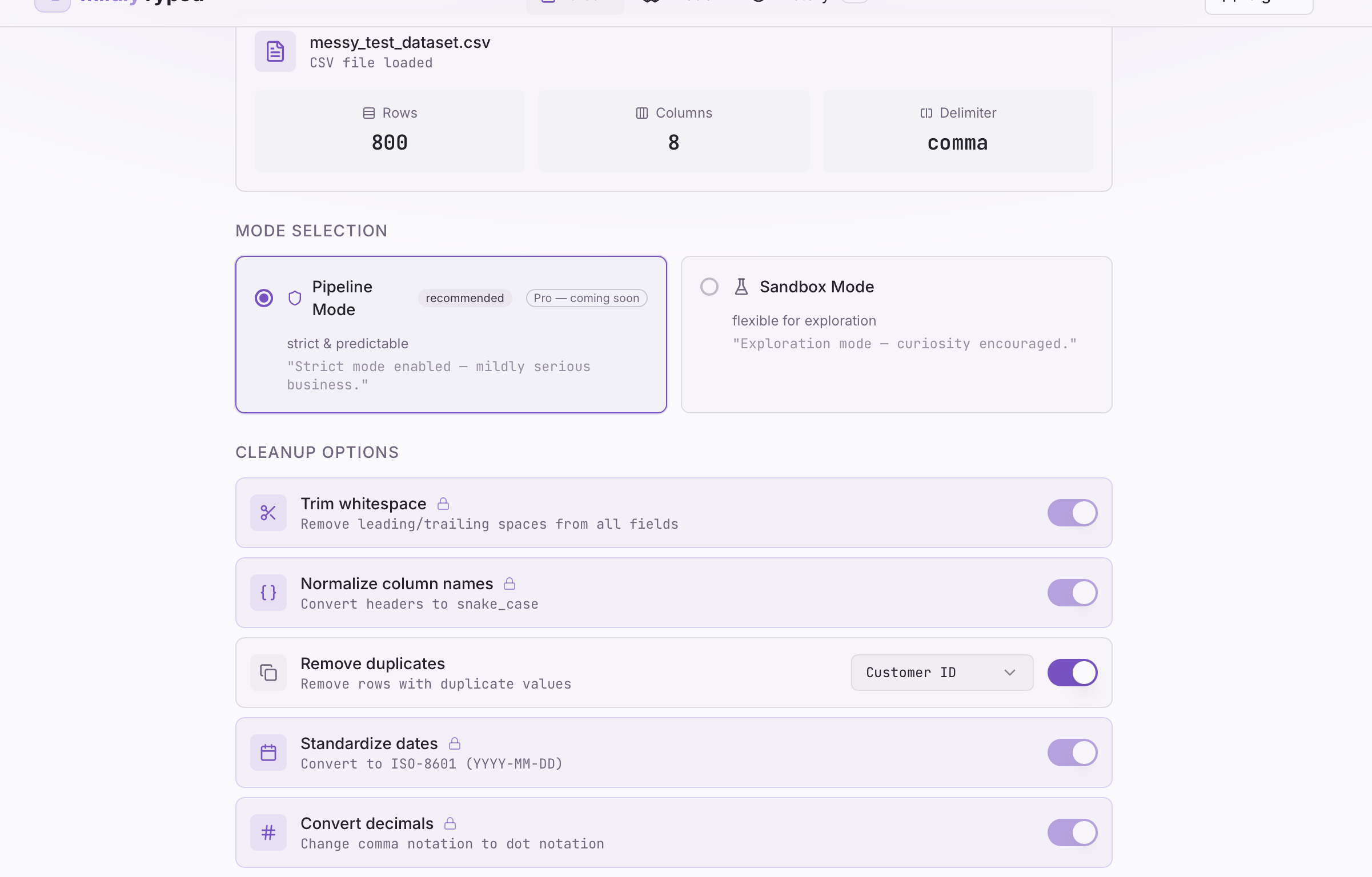Click the curly braces icon for Normalize column names

[x=268, y=593]
